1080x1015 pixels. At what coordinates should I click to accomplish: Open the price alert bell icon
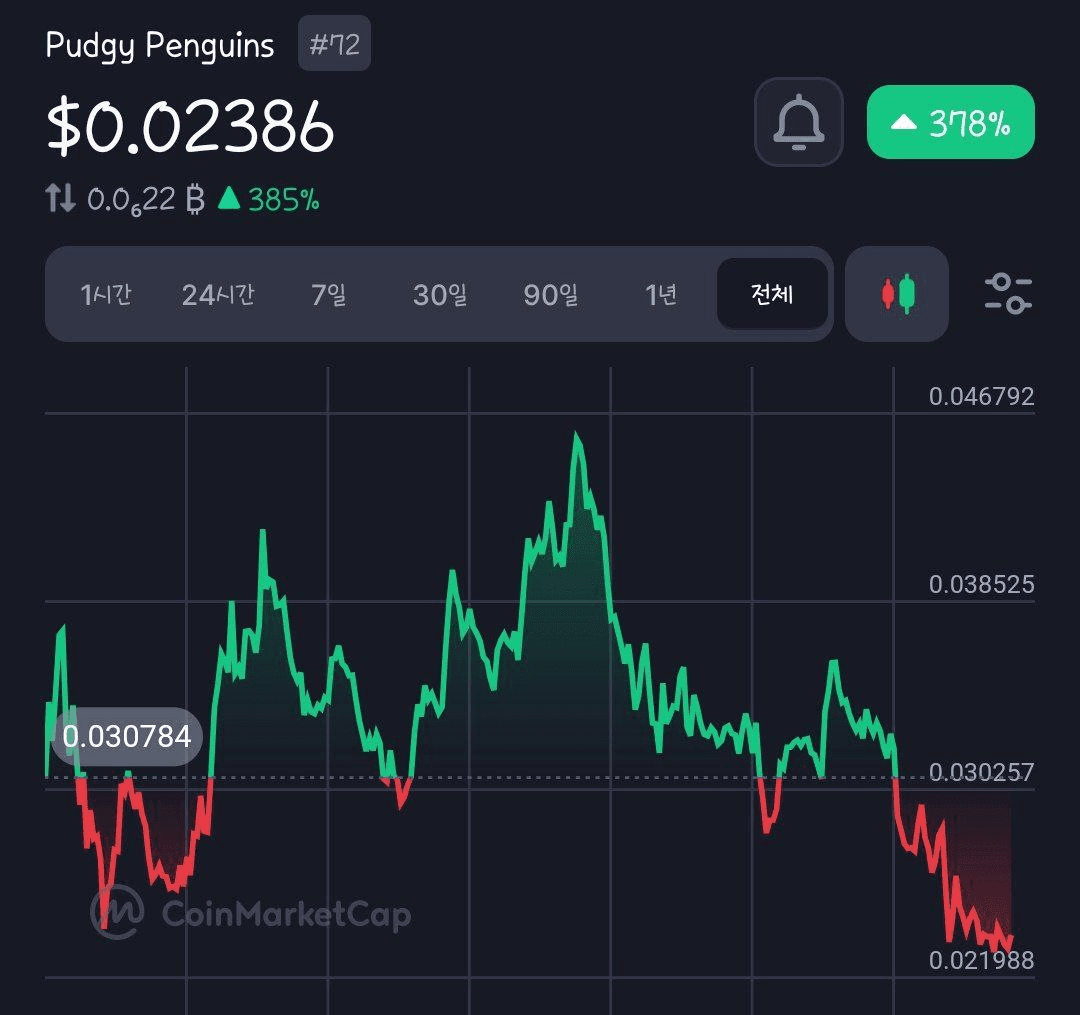(x=799, y=122)
